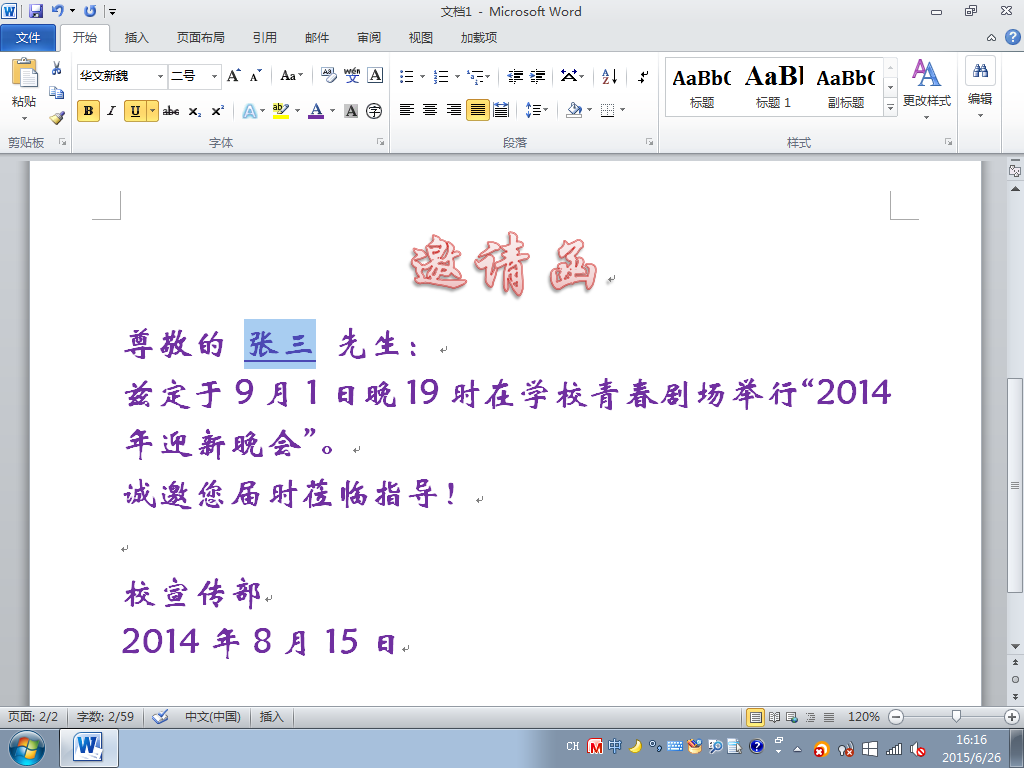Open Font dialog launcher
The image size is (1024, 768).
click(381, 142)
